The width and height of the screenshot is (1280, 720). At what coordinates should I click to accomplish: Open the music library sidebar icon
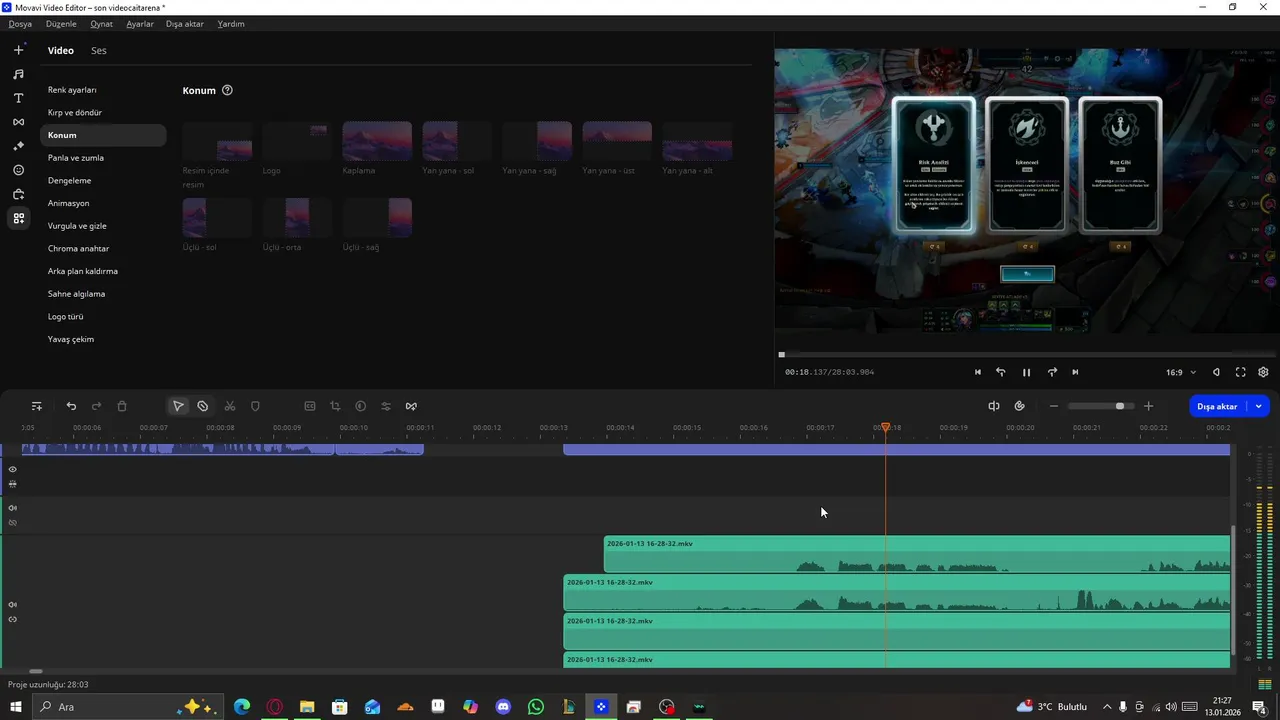18,74
